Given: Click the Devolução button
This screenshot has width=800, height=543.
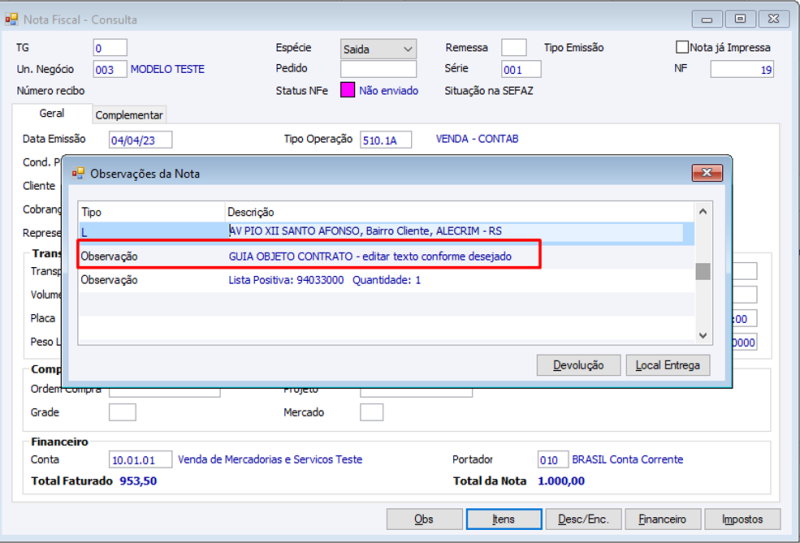Looking at the screenshot, I should [579, 365].
